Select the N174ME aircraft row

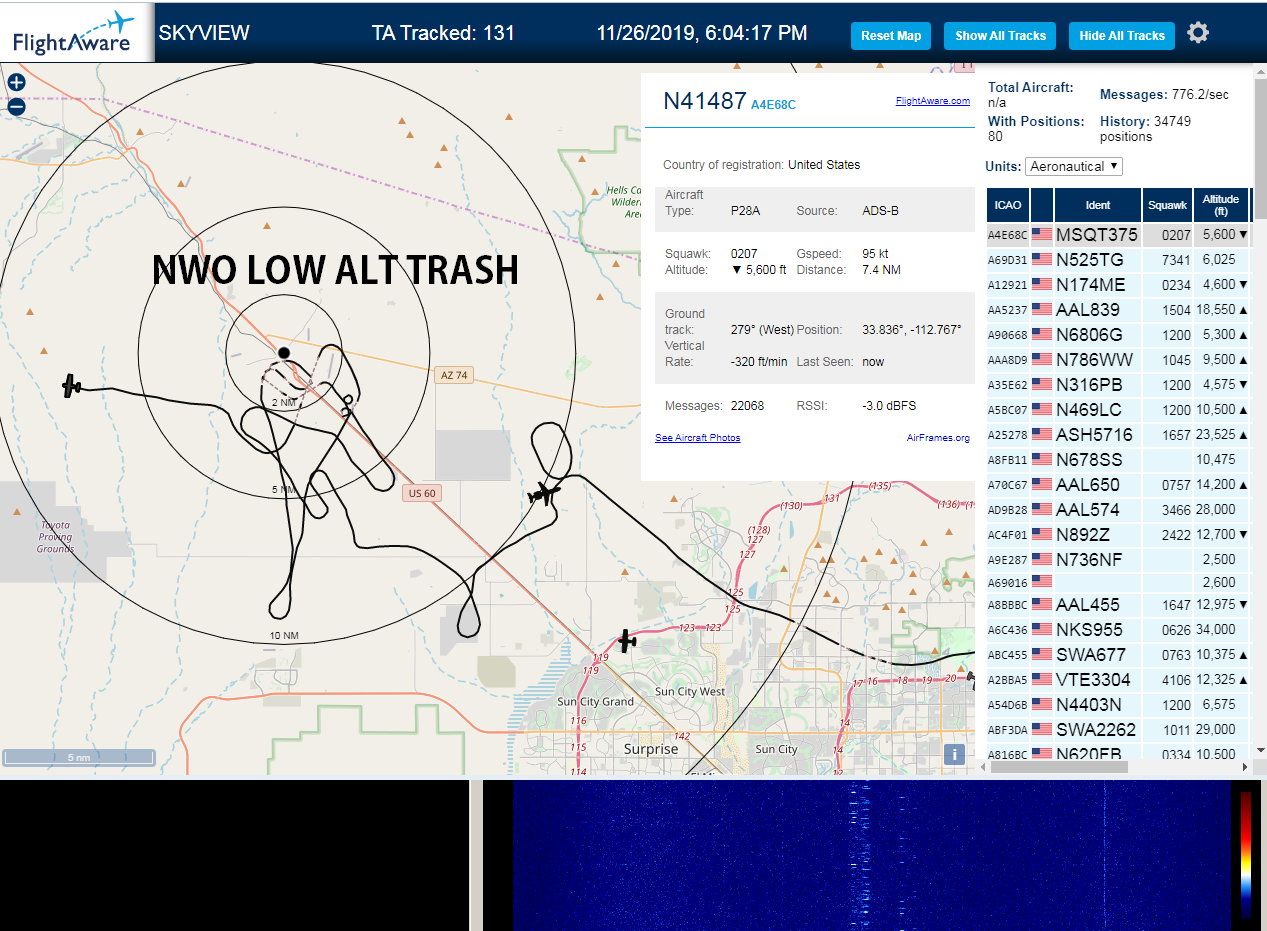pyautogui.click(x=1118, y=285)
